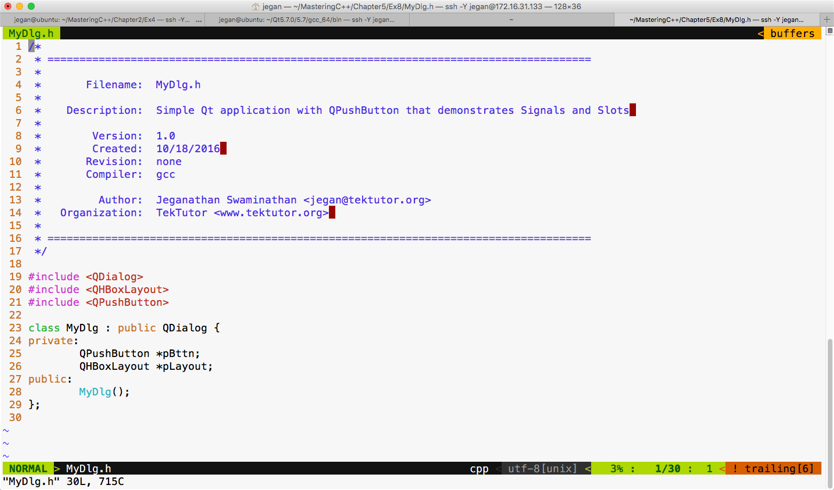Click the version value "1.0"
834x490 pixels.
click(165, 136)
